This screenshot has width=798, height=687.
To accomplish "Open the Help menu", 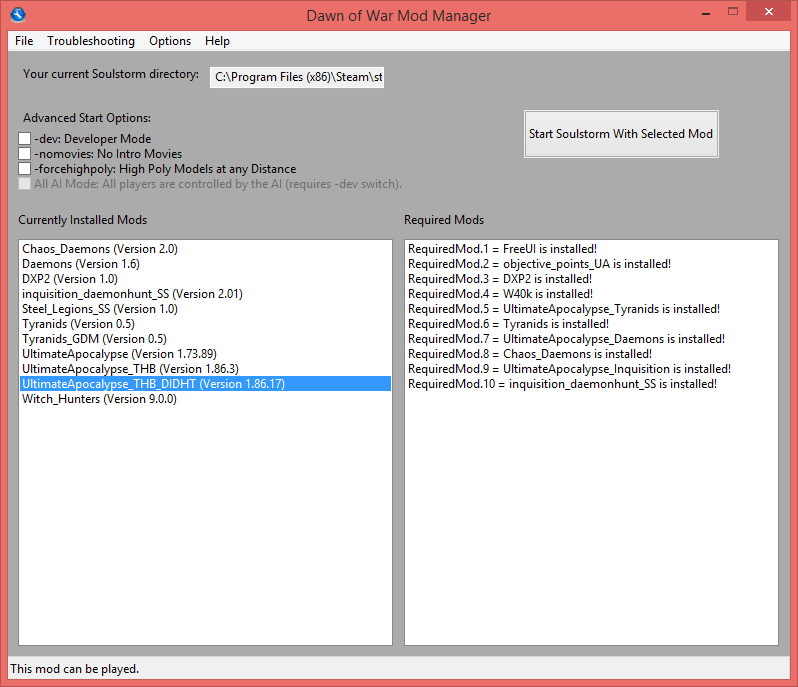I will (217, 41).
